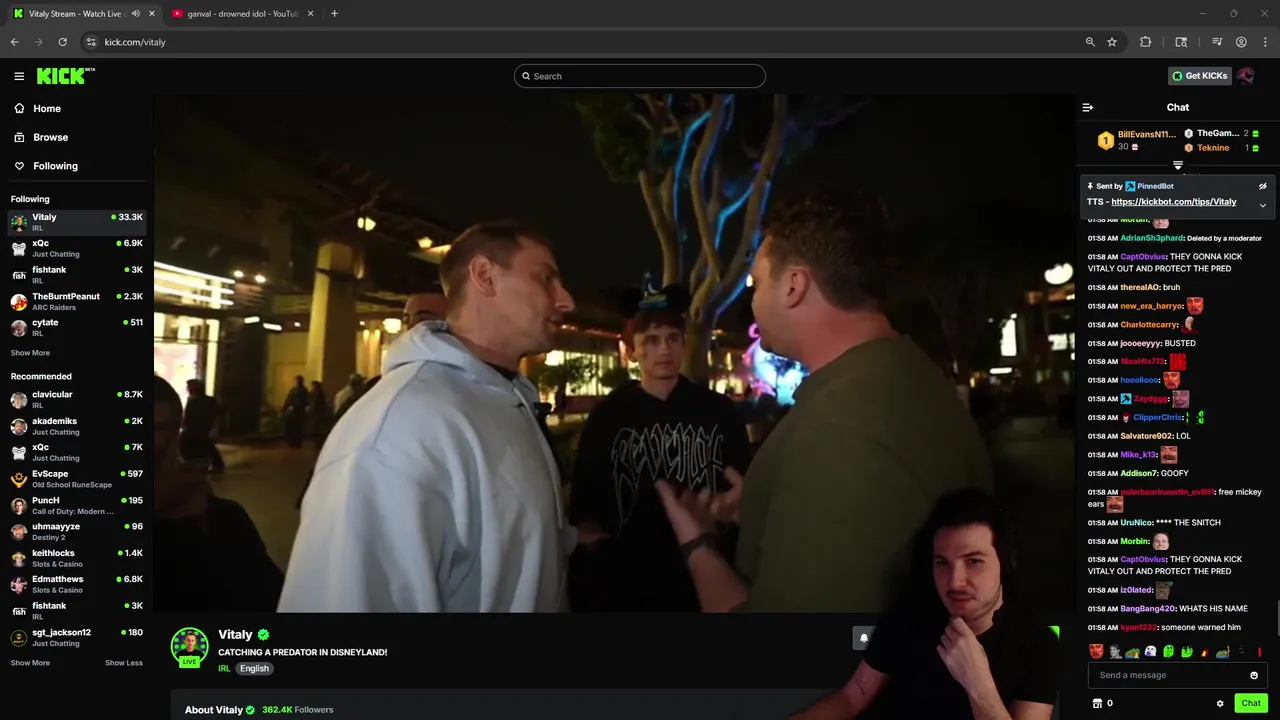Open the Vitaly channel in Following list
Screen dimensions: 1280x720
tap(77, 222)
